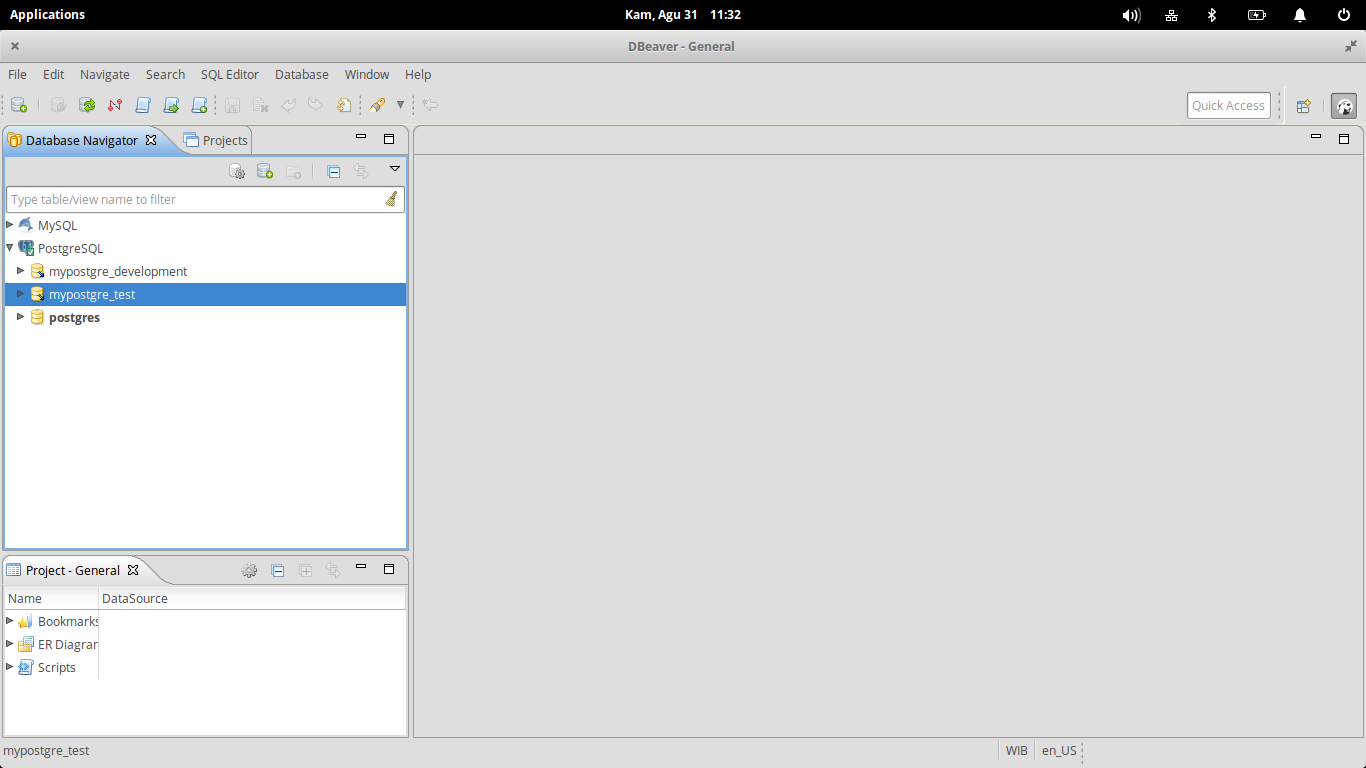Screen dimensions: 1366x768
Task: Click the Project panel gear configure icon
Action: (x=250, y=570)
